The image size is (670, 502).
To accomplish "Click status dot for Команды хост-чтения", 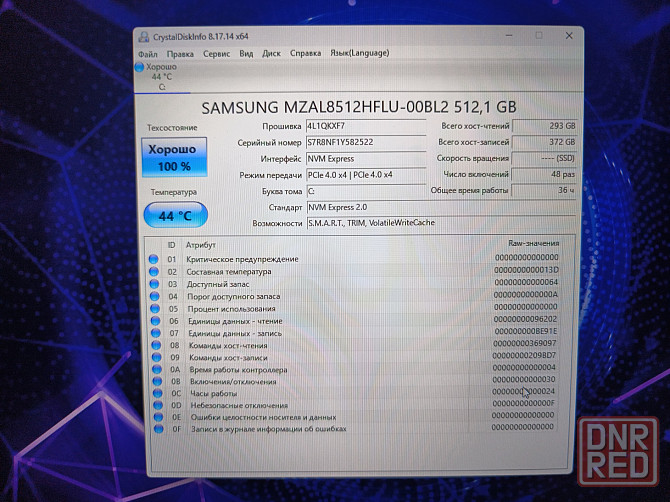I will tap(156, 345).
